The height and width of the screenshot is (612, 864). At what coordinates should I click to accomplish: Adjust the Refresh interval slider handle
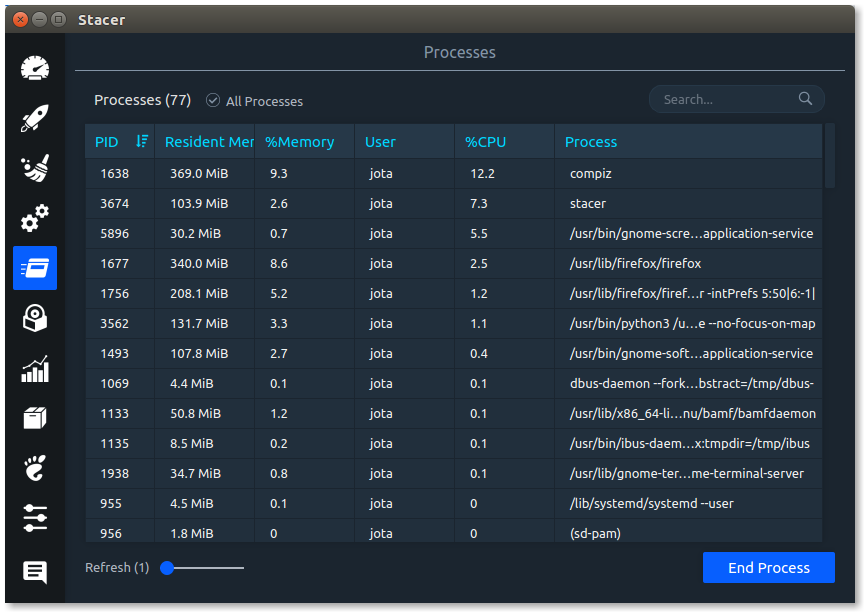tap(167, 568)
